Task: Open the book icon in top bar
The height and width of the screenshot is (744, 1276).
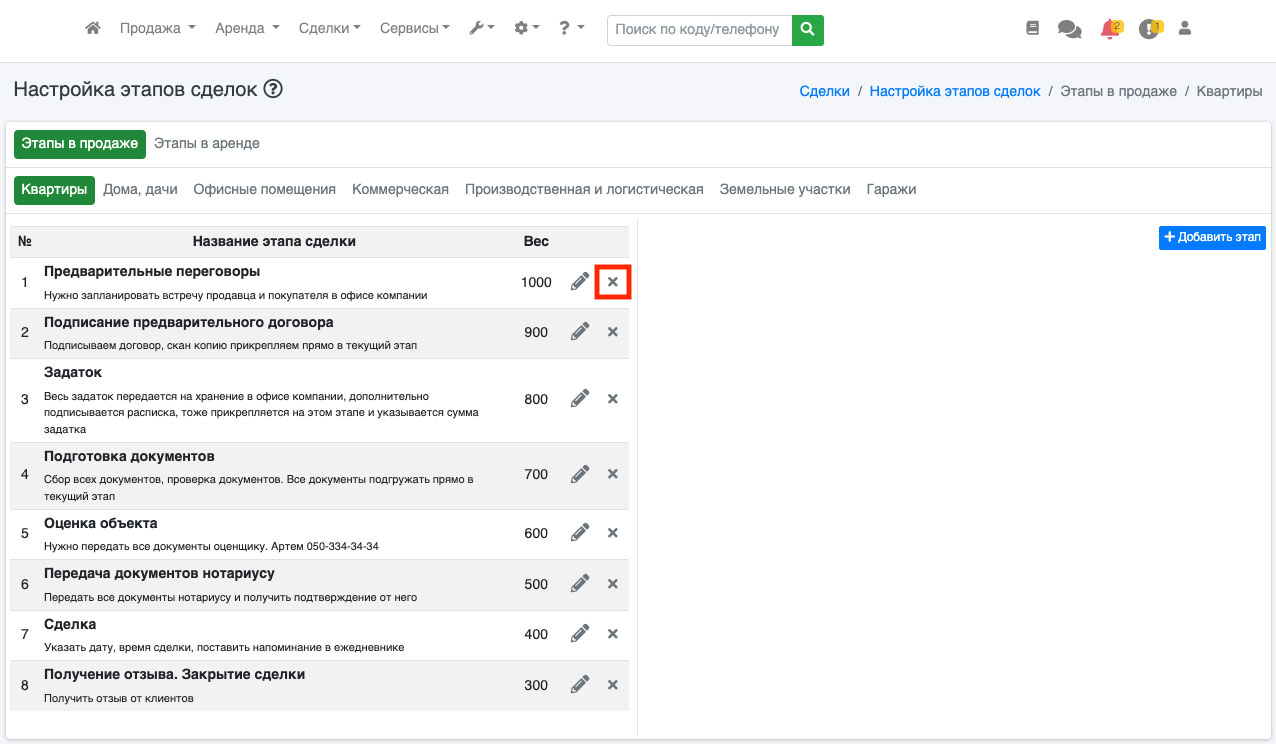Action: 1033,29
